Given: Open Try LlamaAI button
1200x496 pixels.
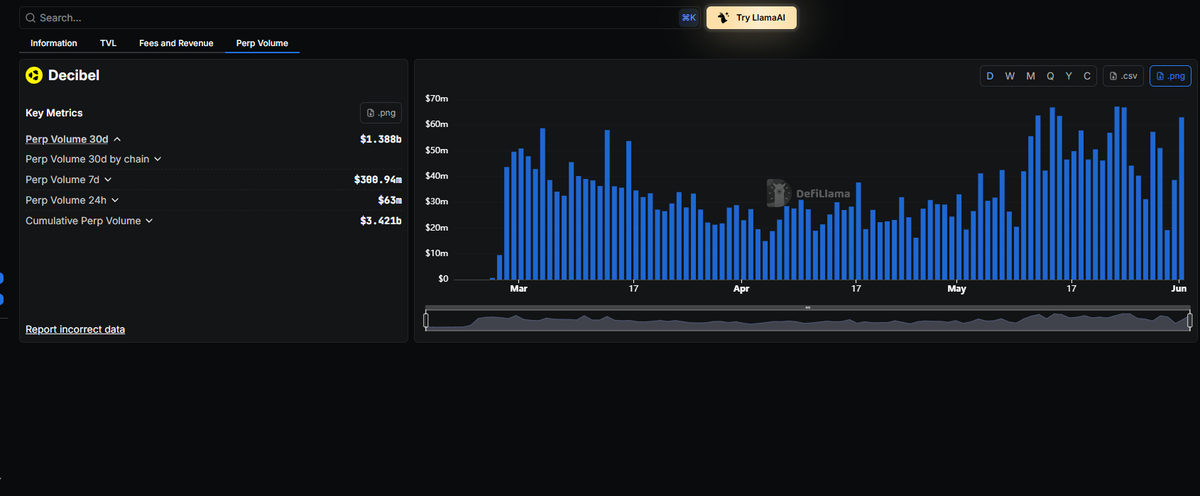Looking at the screenshot, I should point(751,18).
